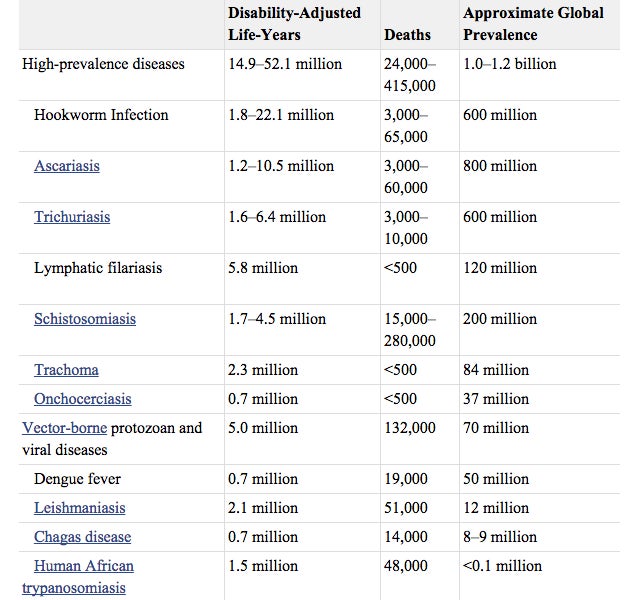
Task: Follow the Schistosomiasis link
Action: [x=85, y=319]
